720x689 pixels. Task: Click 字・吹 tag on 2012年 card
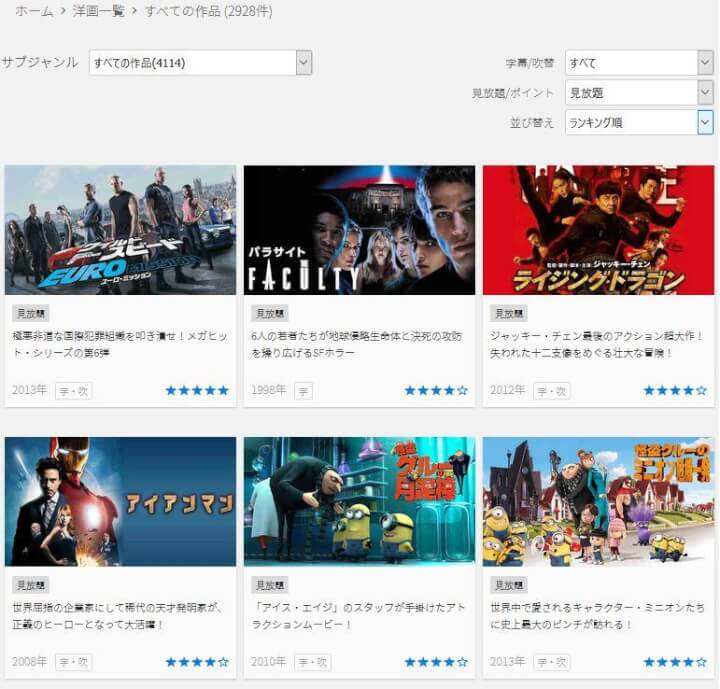tap(552, 391)
